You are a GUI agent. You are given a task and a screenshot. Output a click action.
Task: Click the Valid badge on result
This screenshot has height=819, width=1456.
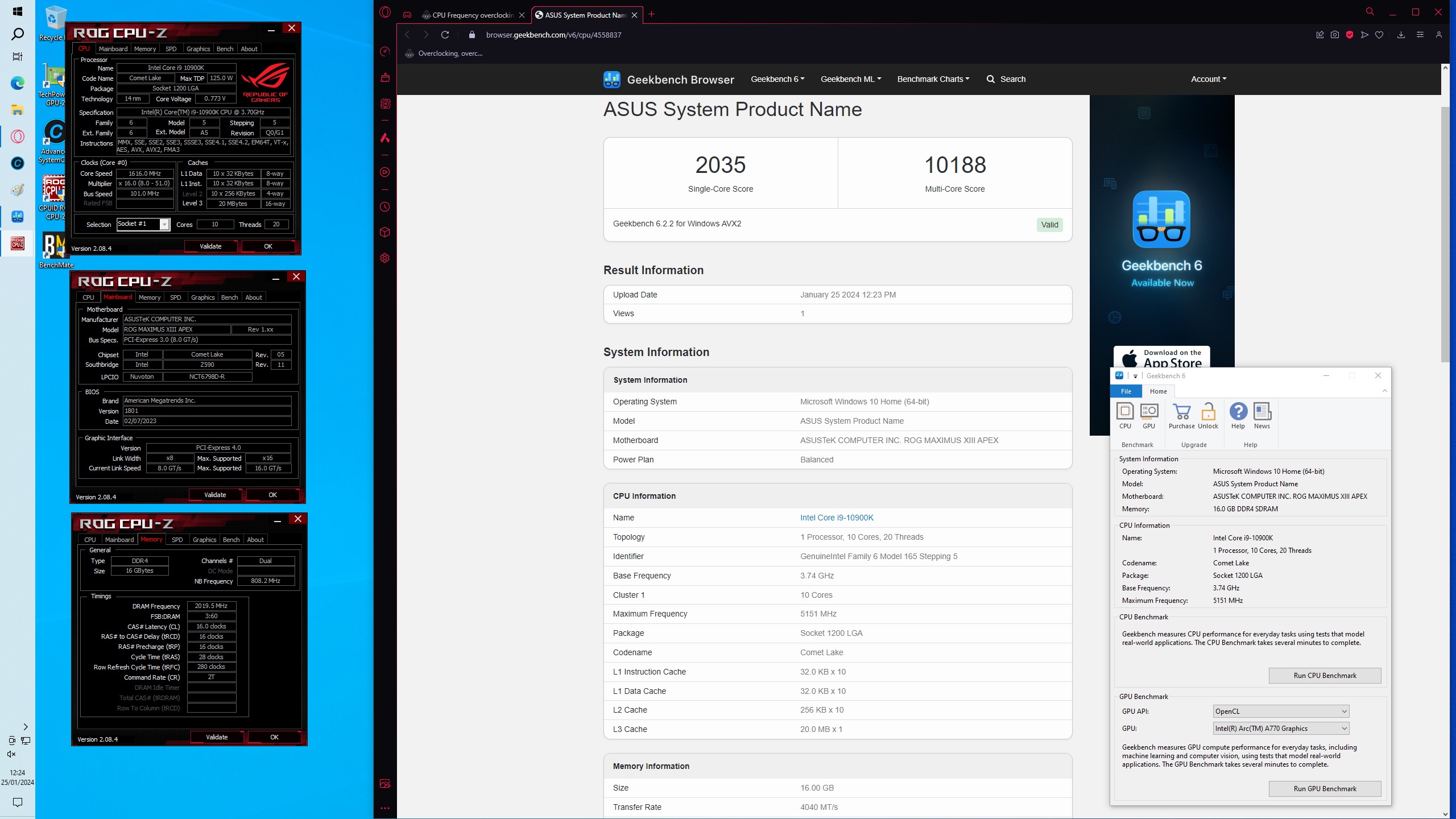pyautogui.click(x=1049, y=225)
